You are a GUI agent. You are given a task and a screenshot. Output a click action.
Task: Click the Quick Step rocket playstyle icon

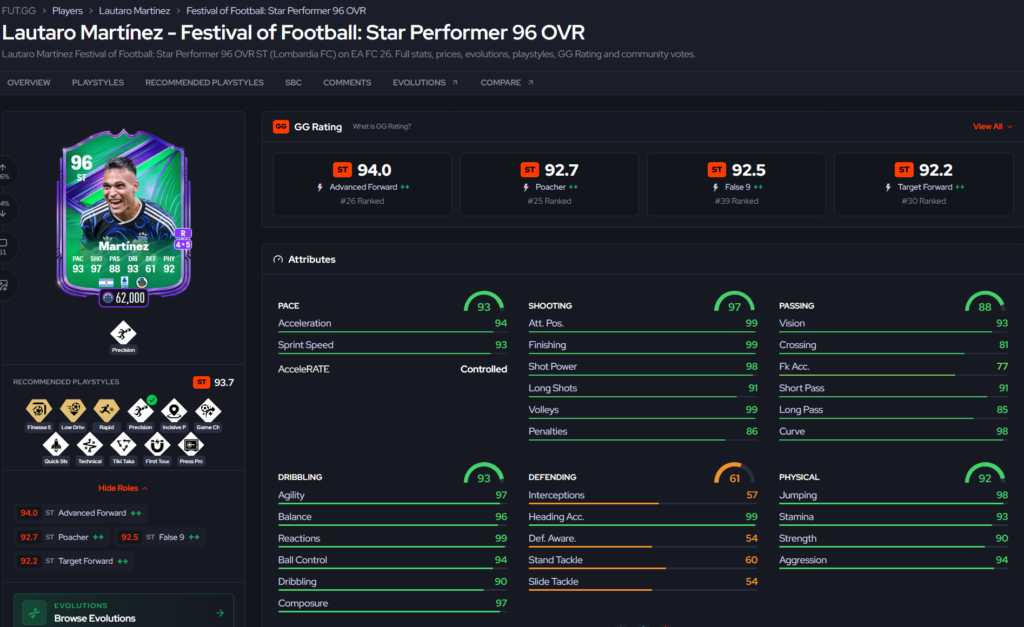coord(56,445)
